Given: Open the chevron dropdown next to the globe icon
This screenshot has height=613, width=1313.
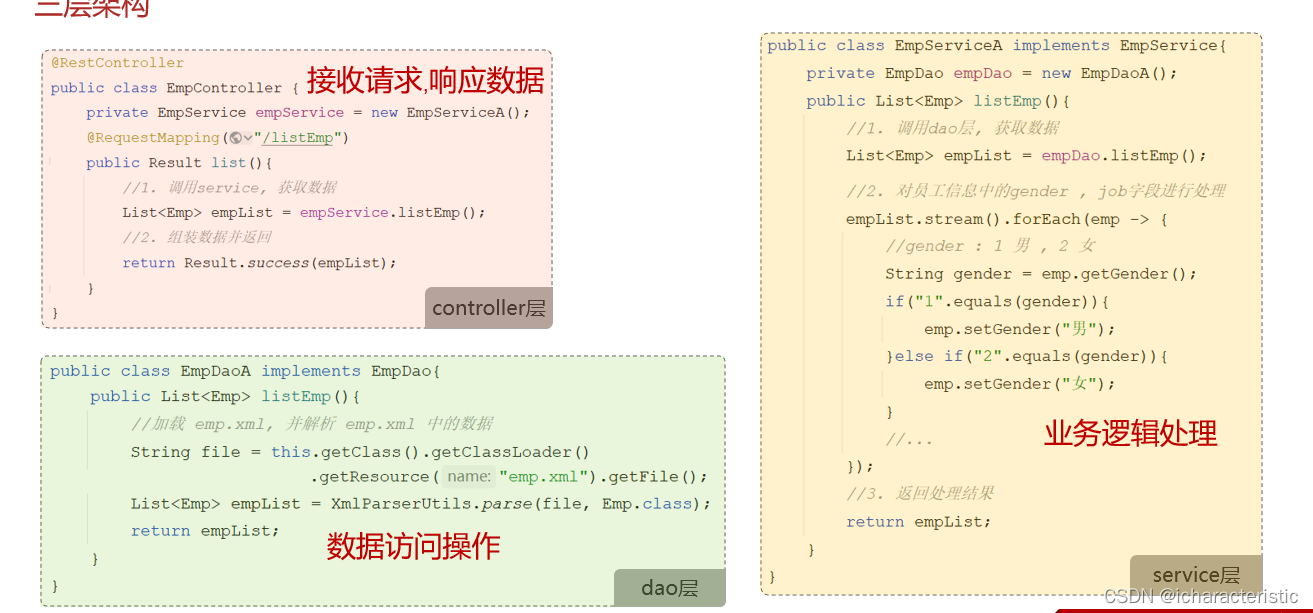Looking at the screenshot, I should tap(248, 138).
